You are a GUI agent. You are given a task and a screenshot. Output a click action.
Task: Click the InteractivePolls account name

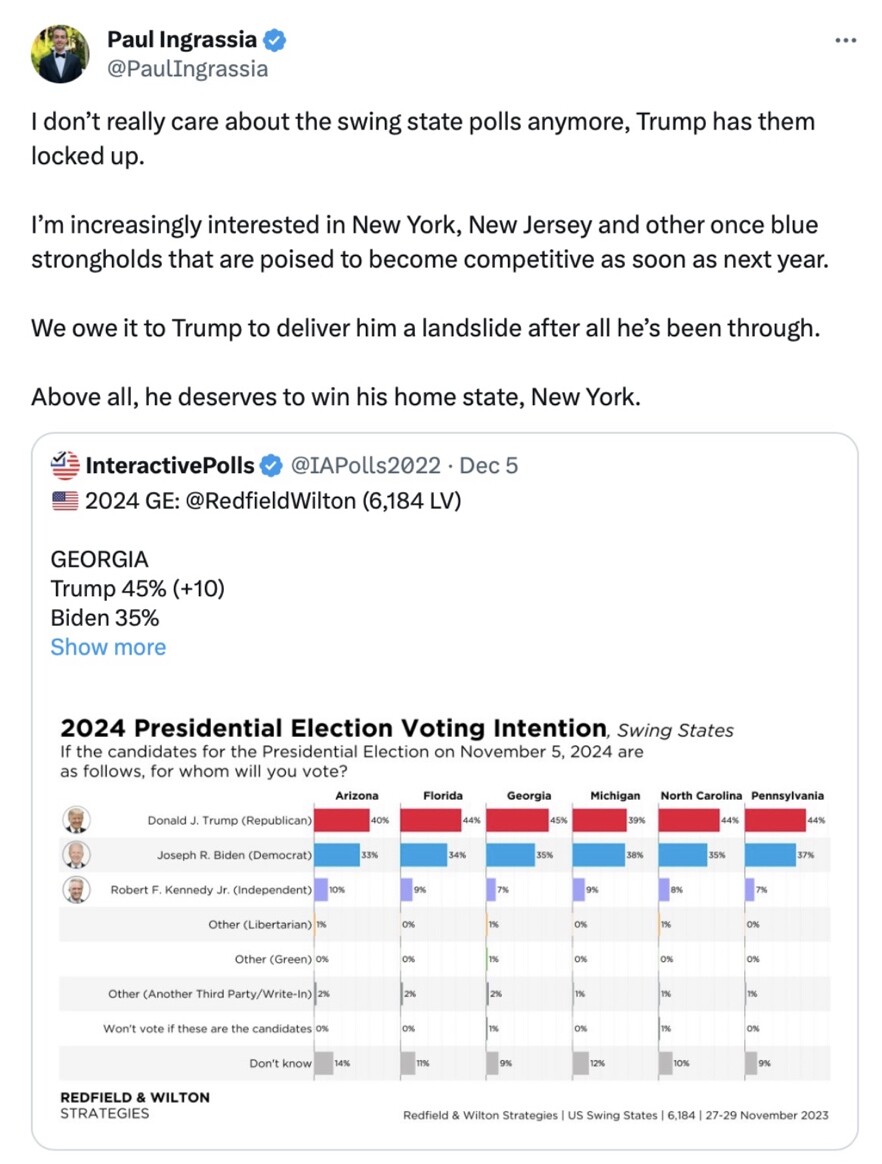[x=170, y=465]
